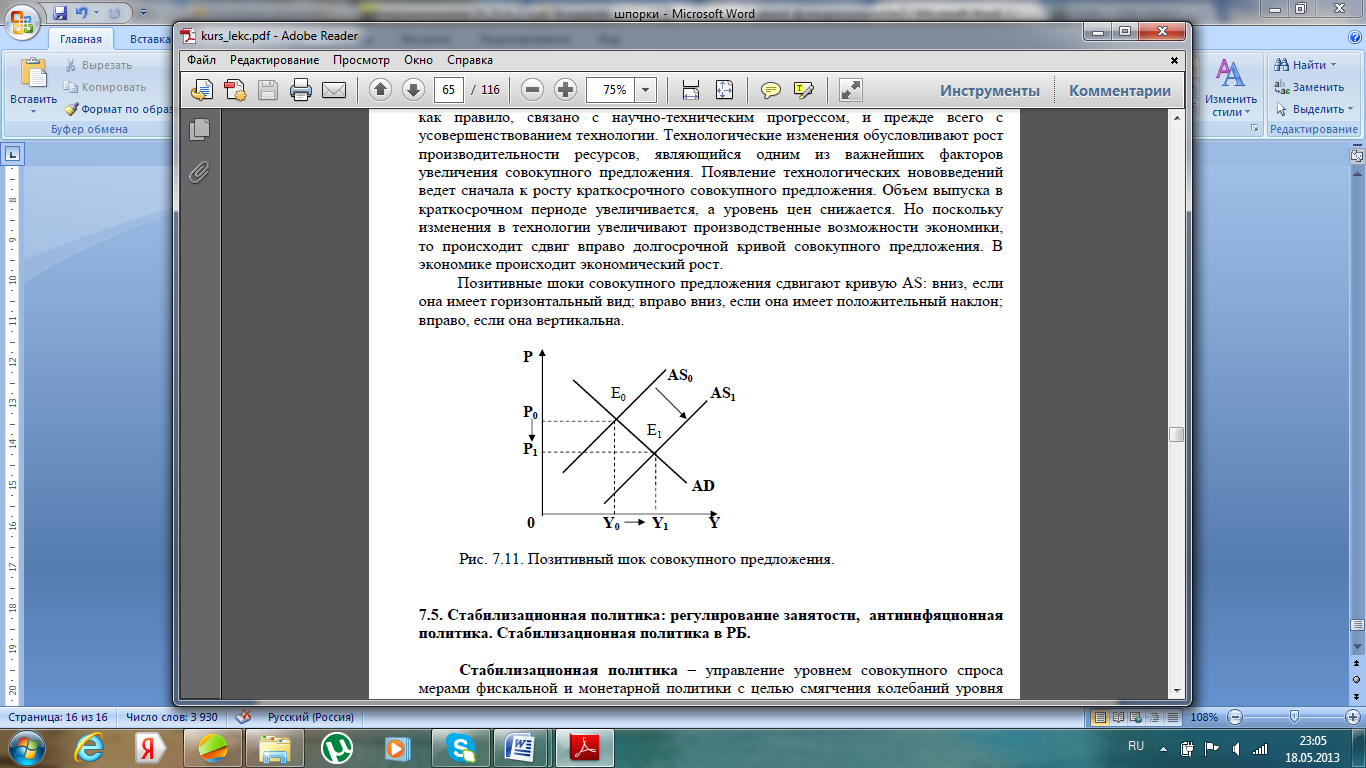Viewport: 1366px width, 768px height.
Task: Switch Word to Full Screen Reading view
Action: [1118, 717]
